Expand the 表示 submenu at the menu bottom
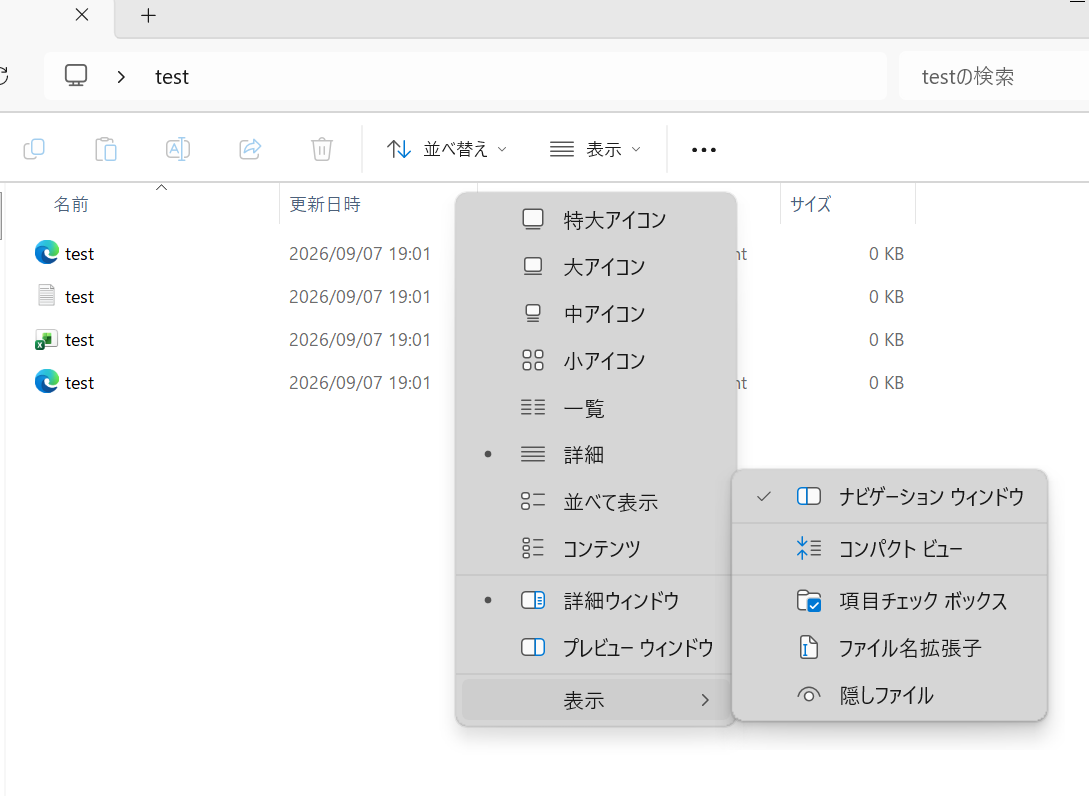This screenshot has height=796, width=1089. tap(596, 700)
